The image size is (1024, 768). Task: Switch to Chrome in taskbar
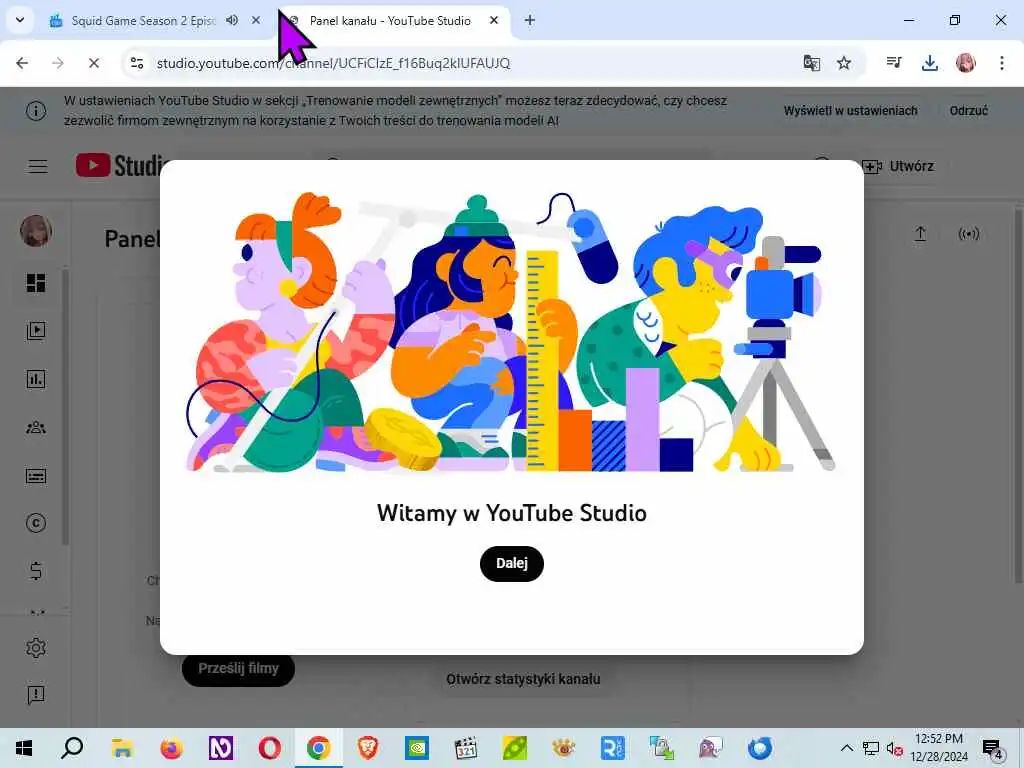tap(318, 748)
